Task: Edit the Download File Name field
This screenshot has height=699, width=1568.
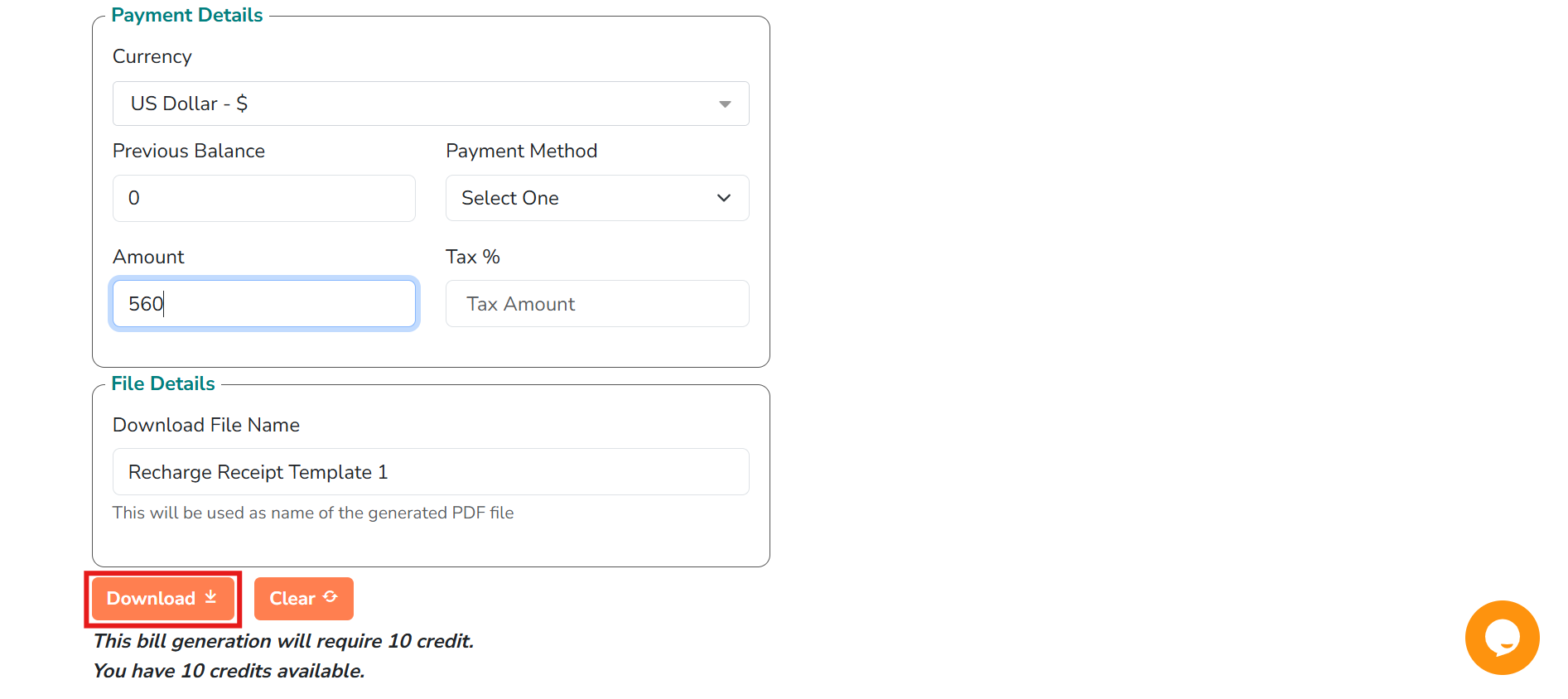Action: pyautogui.click(x=430, y=472)
